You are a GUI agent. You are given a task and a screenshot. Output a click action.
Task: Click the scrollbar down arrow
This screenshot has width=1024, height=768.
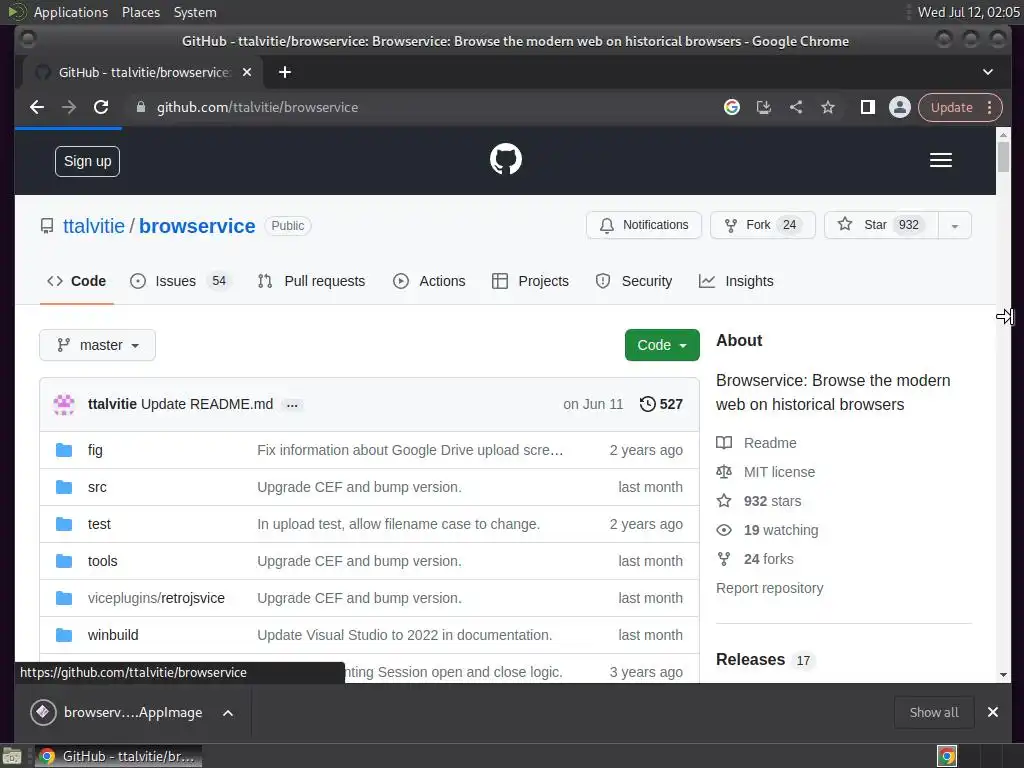[1003, 675]
